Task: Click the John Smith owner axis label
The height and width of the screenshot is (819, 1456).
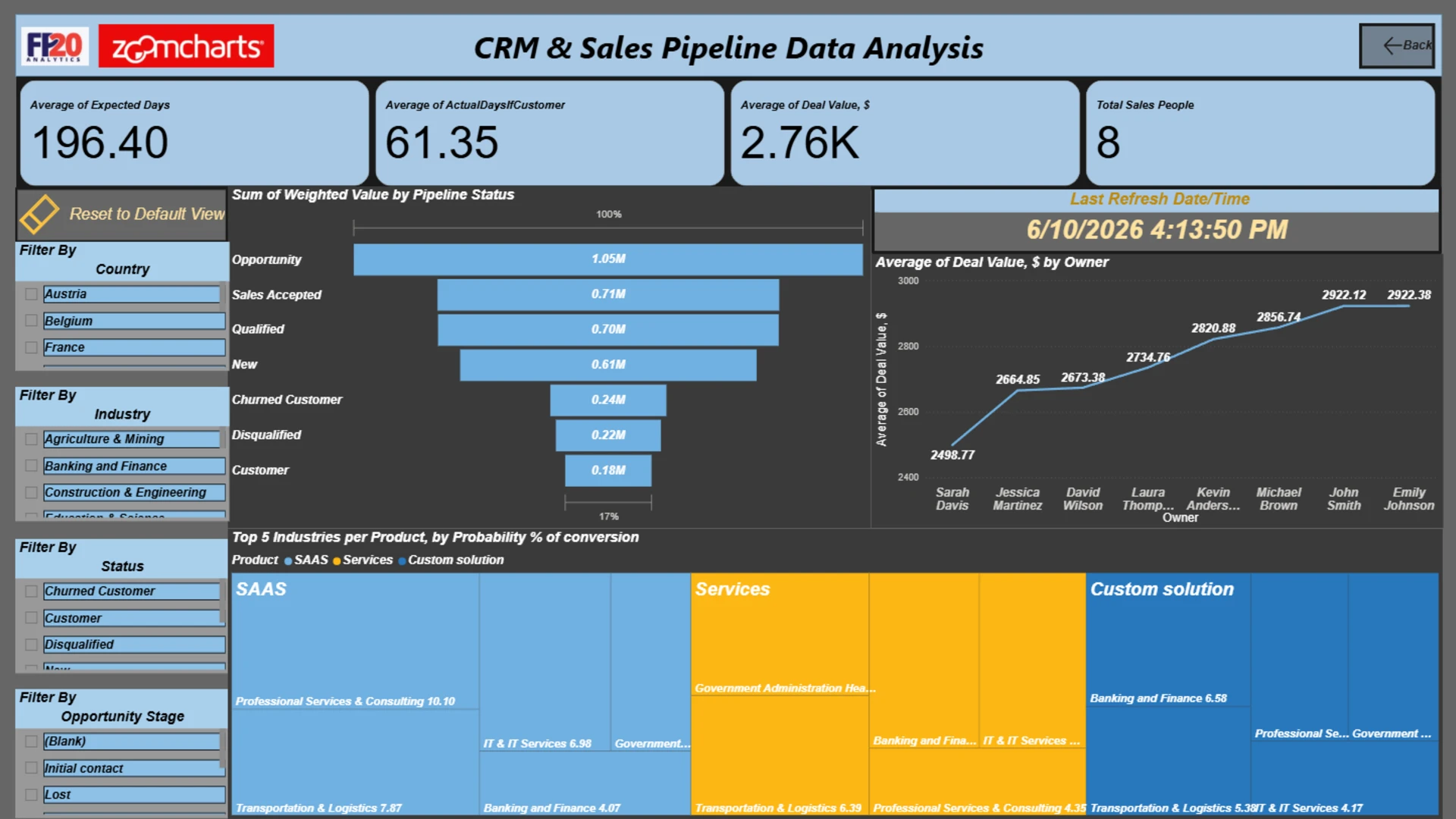Action: (x=1344, y=499)
